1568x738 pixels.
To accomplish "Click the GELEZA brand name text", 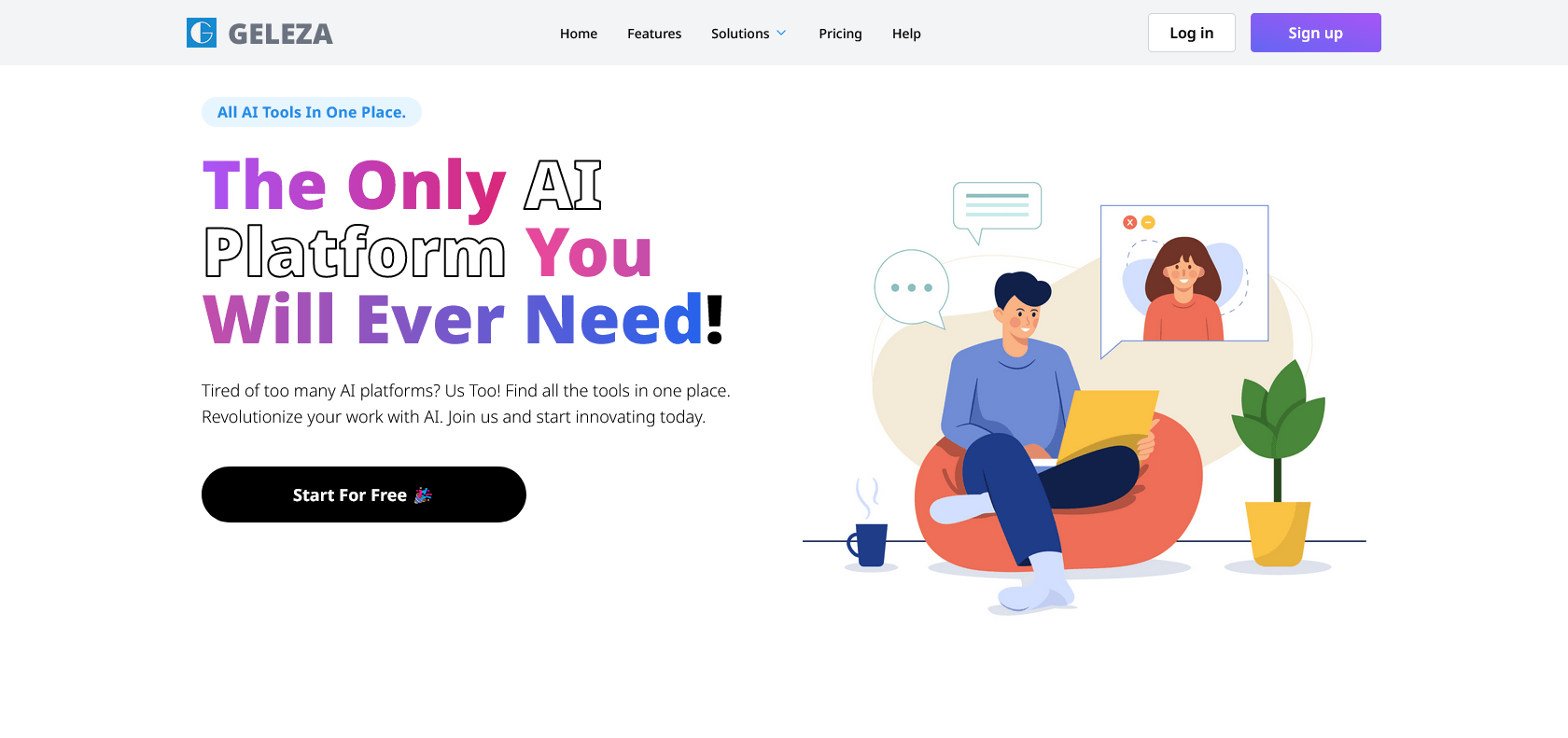I will 280,35.
